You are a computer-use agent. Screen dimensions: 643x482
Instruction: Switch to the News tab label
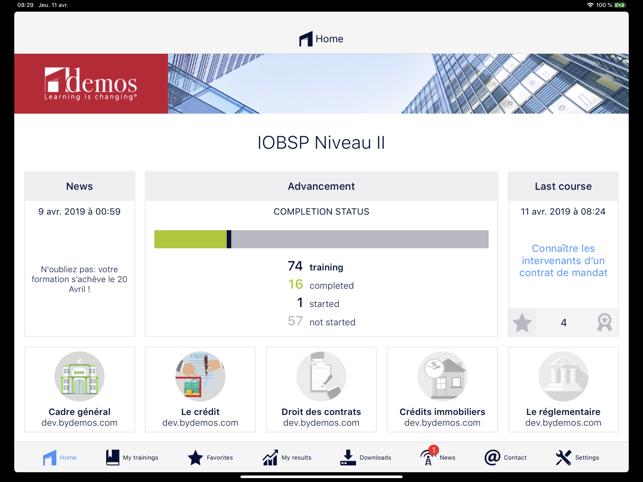point(447,457)
